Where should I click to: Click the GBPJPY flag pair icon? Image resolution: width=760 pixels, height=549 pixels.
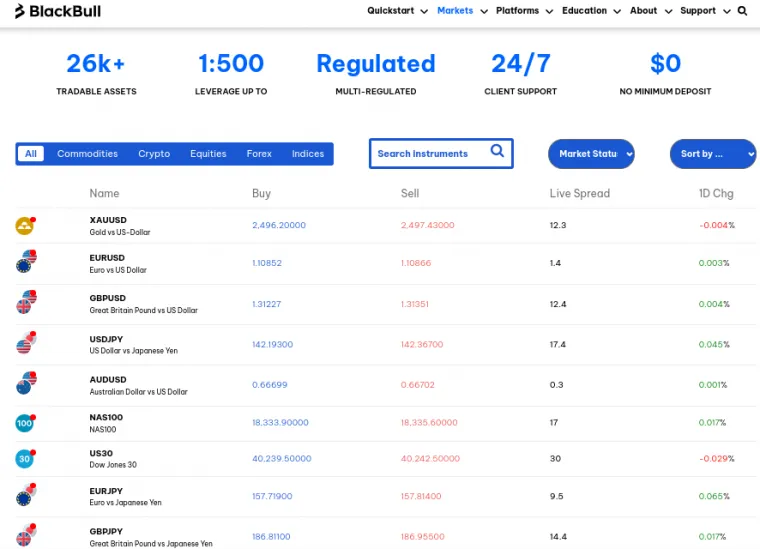pyautogui.click(x=26, y=534)
